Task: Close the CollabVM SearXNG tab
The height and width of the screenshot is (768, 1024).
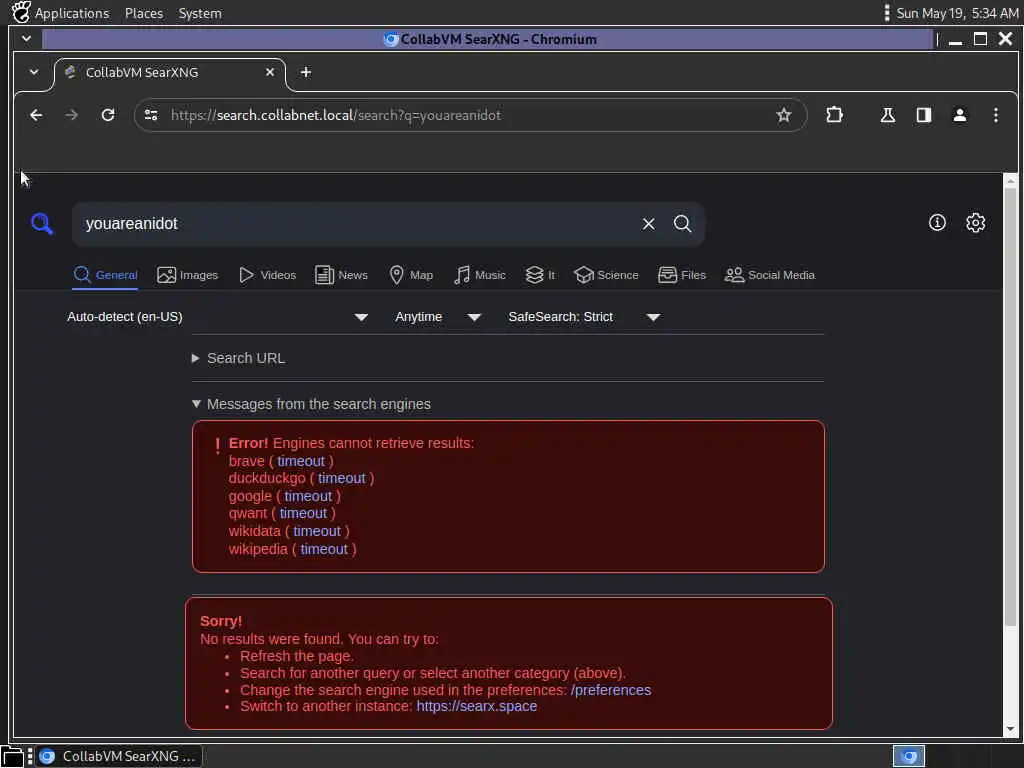Action: [x=270, y=72]
